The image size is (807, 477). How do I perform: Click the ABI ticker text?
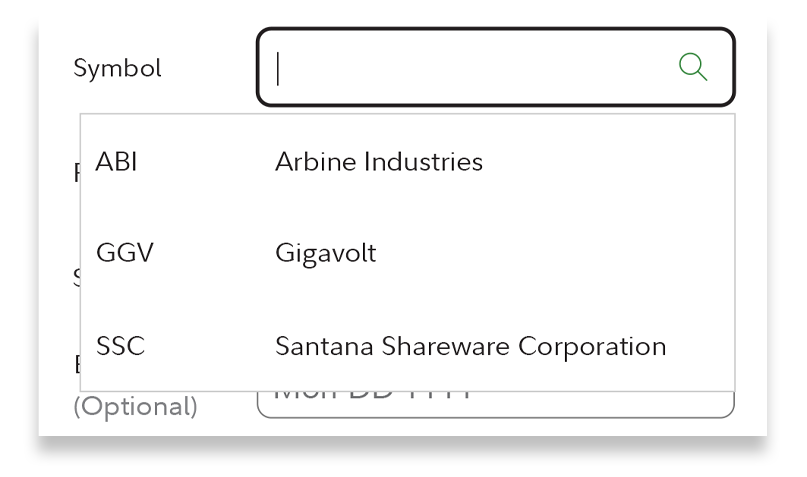coord(116,161)
